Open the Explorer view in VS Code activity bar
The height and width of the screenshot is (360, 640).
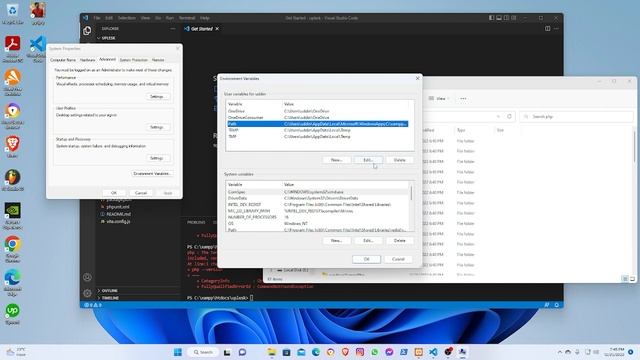pos(87,31)
